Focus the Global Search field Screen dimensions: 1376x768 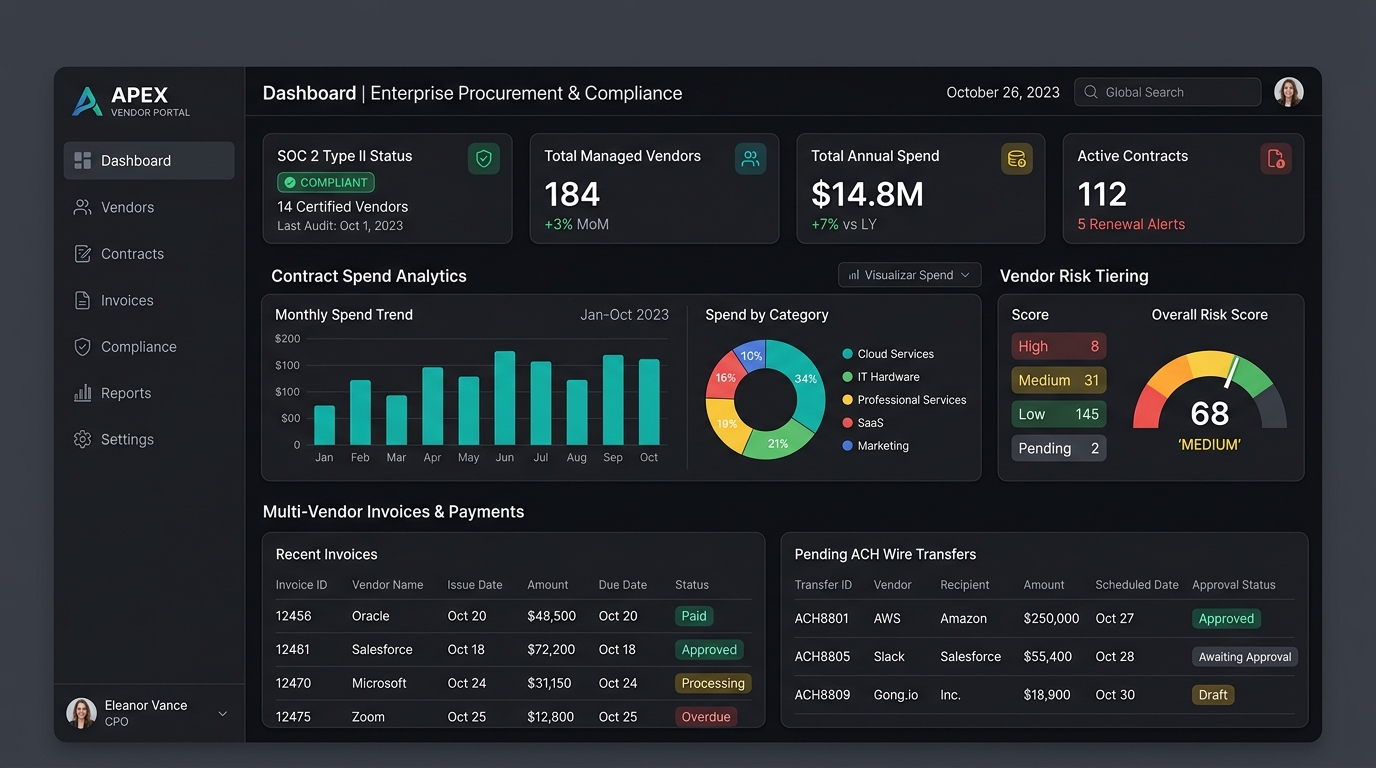click(x=1167, y=92)
